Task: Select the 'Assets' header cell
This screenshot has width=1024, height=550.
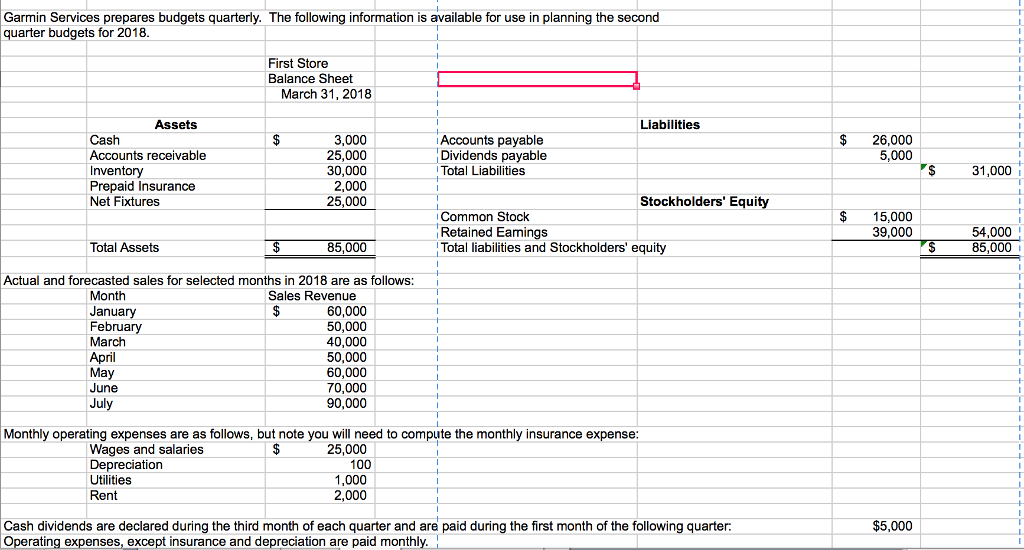Action: point(176,125)
